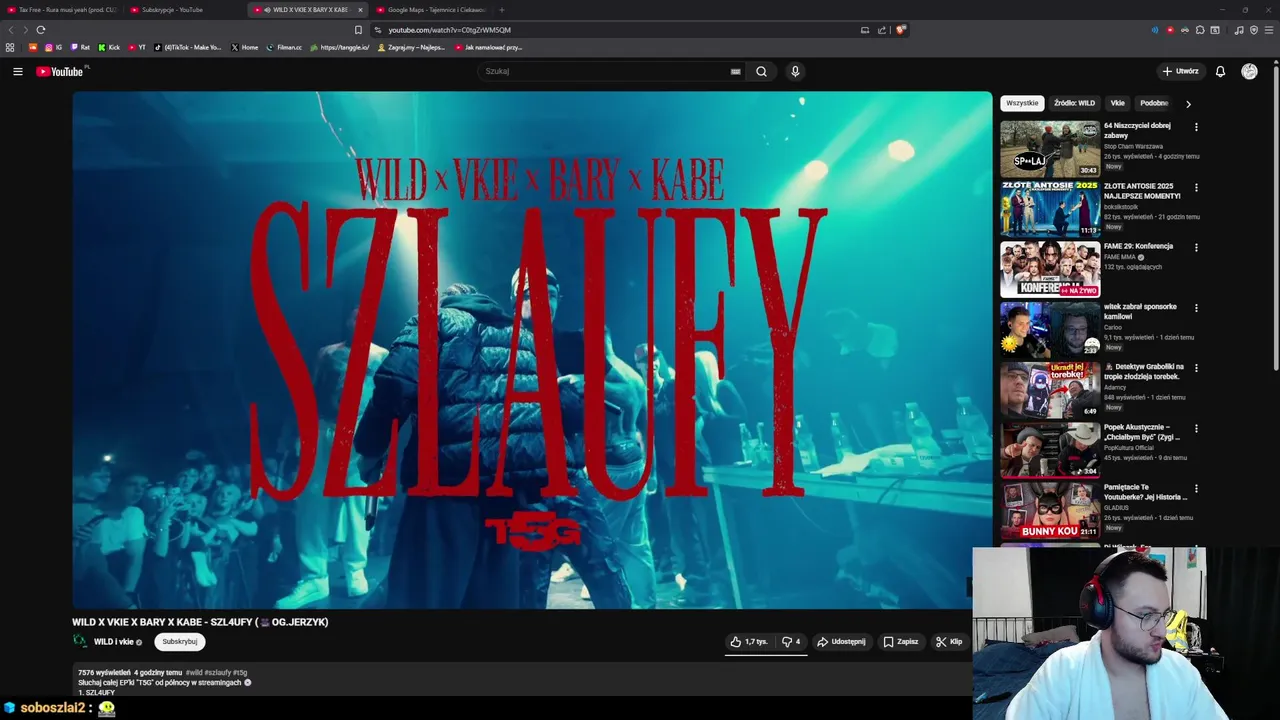The width and height of the screenshot is (1280, 720).
Task: Open the Detektyw Grabolki video thumbnail
Action: [x=1050, y=390]
